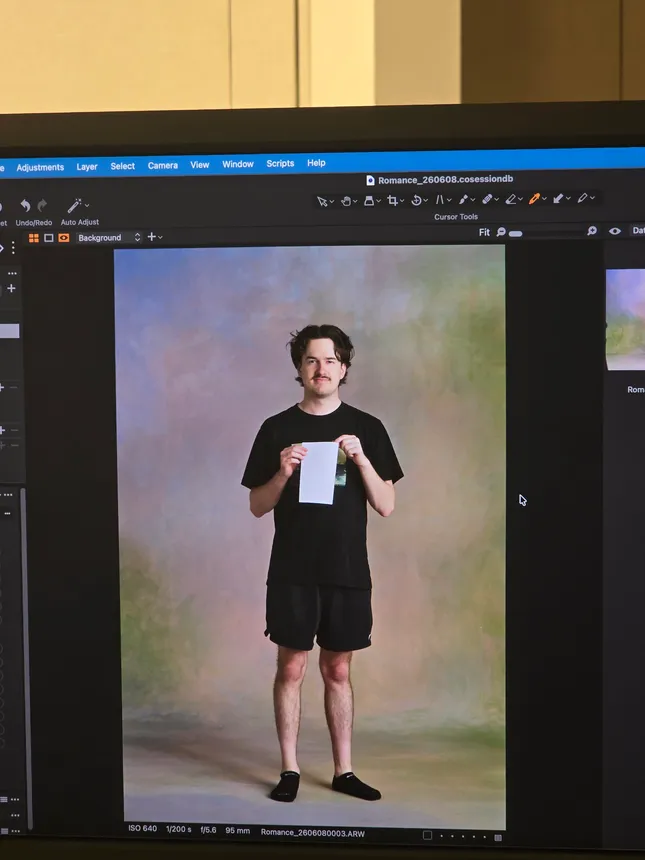The height and width of the screenshot is (860, 645).
Task: Select the Annotations pencil tool
Action: (x=582, y=197)
